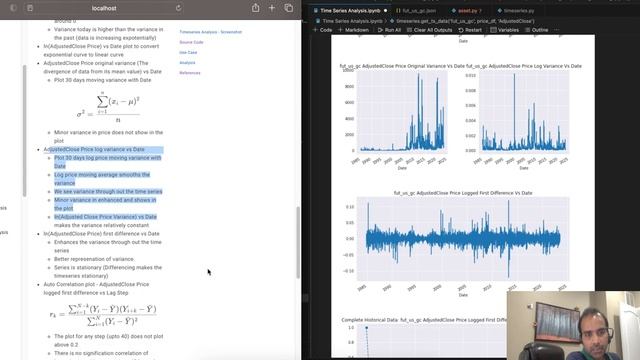Click text 'We see variance through out the time series'
The height and width of the screenshot is (360, 640).
pyautogui.click(x=108, y=191)
